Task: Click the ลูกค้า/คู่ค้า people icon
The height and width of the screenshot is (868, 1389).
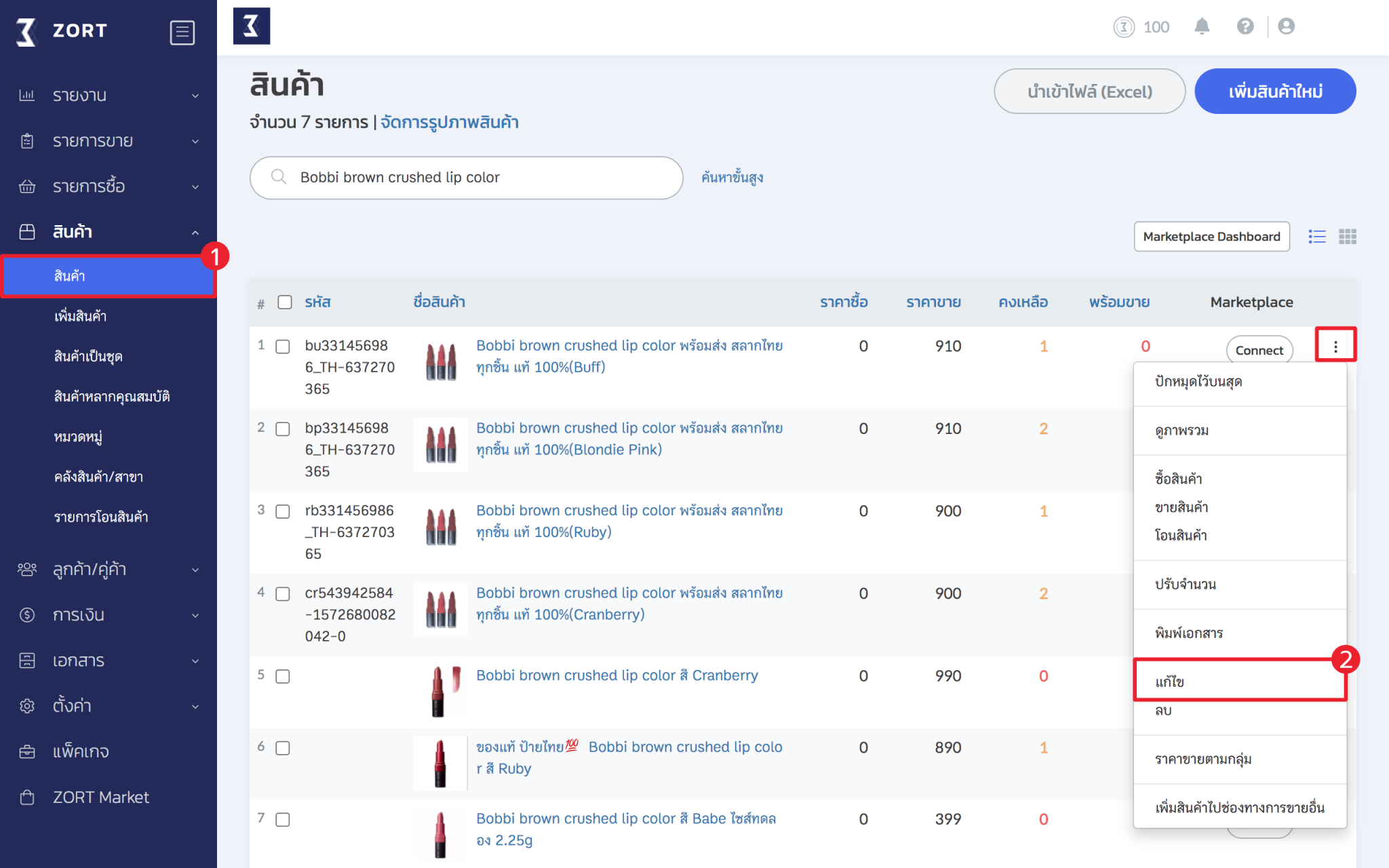Action: [27, 570]
